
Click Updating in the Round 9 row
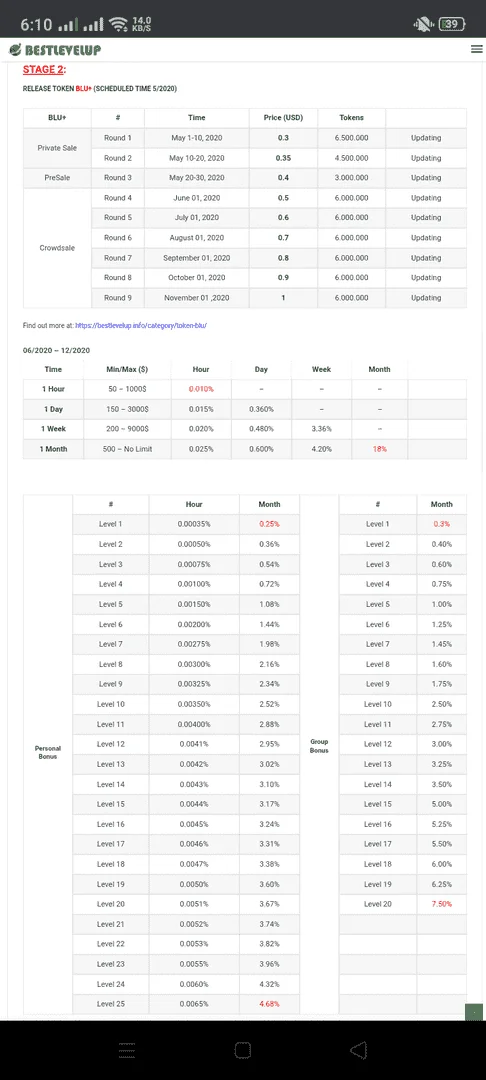[426, 298]
